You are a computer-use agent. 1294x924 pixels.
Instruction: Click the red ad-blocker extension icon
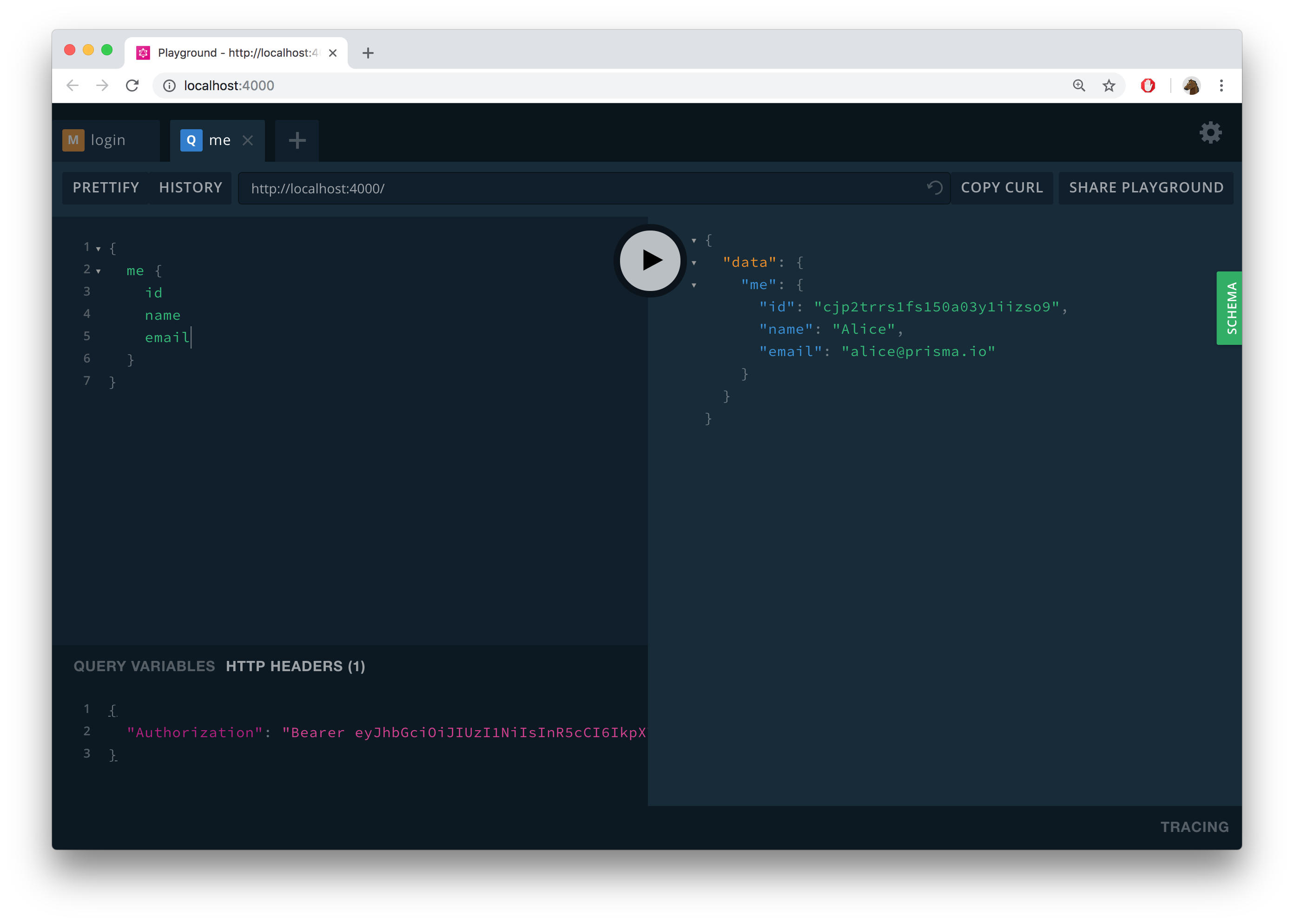(1148, 86)
